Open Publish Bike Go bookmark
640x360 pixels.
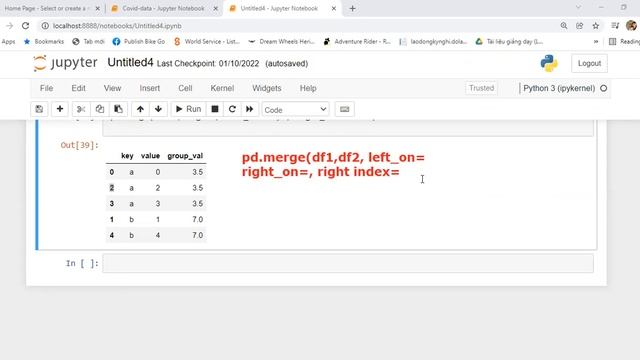tap(139, 42)
